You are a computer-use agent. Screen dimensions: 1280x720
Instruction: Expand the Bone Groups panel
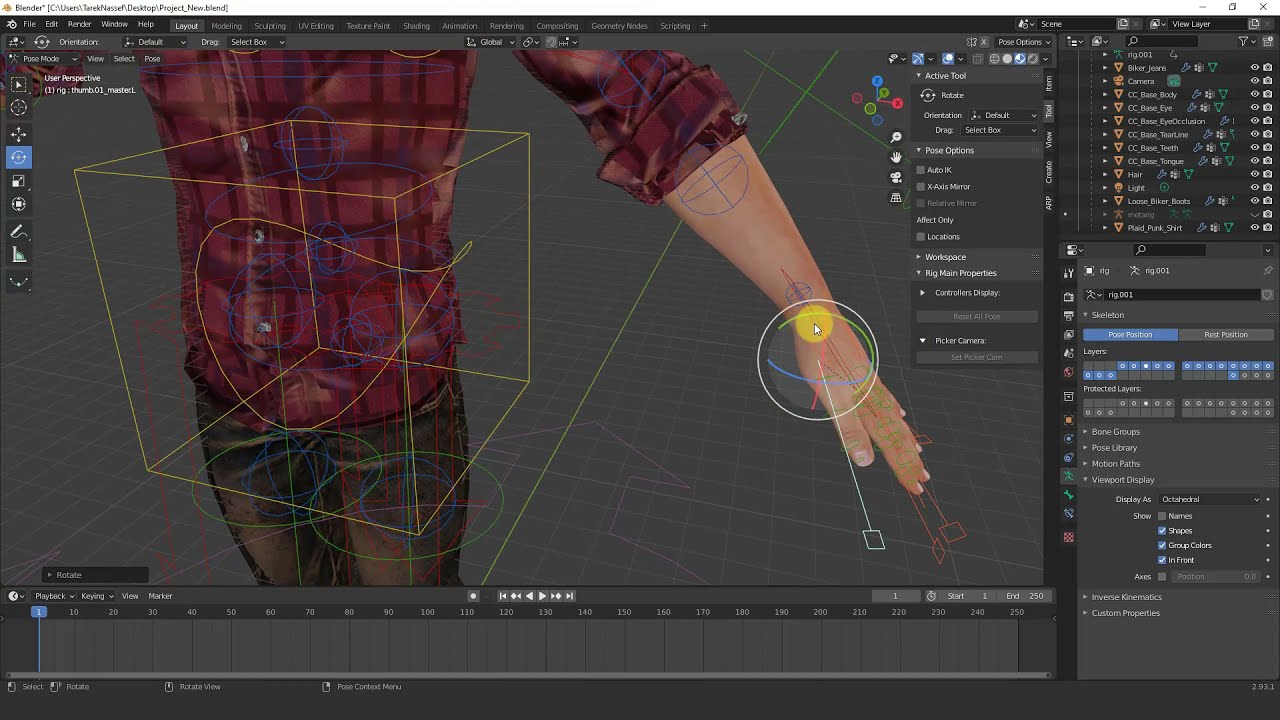click(x=1115, y=432)
